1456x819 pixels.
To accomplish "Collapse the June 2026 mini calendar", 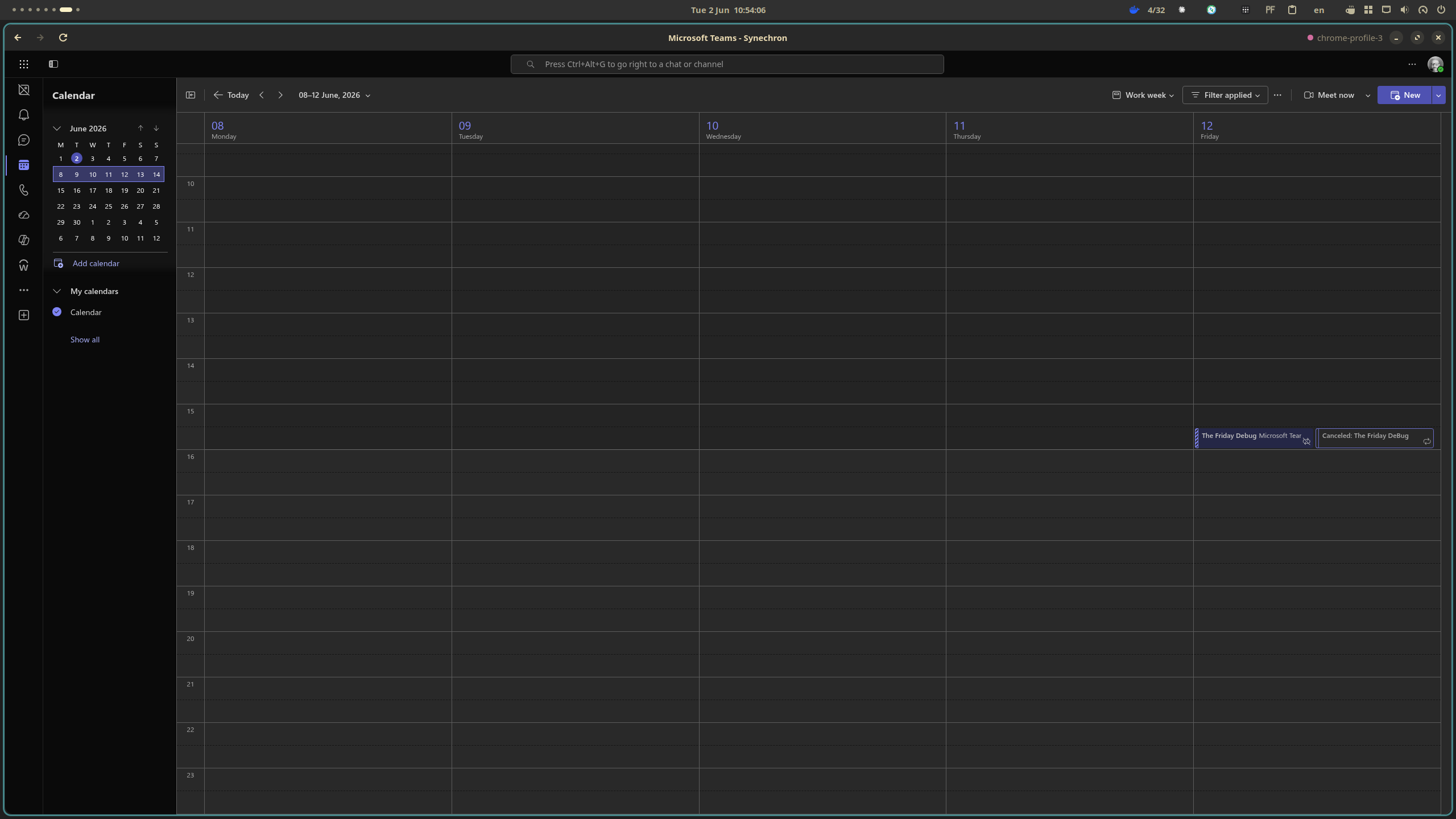I will click(x=57, y=129).
